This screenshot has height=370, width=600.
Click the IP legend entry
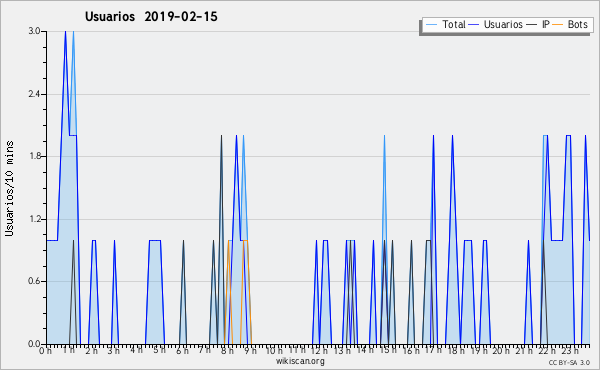(538, 24)
